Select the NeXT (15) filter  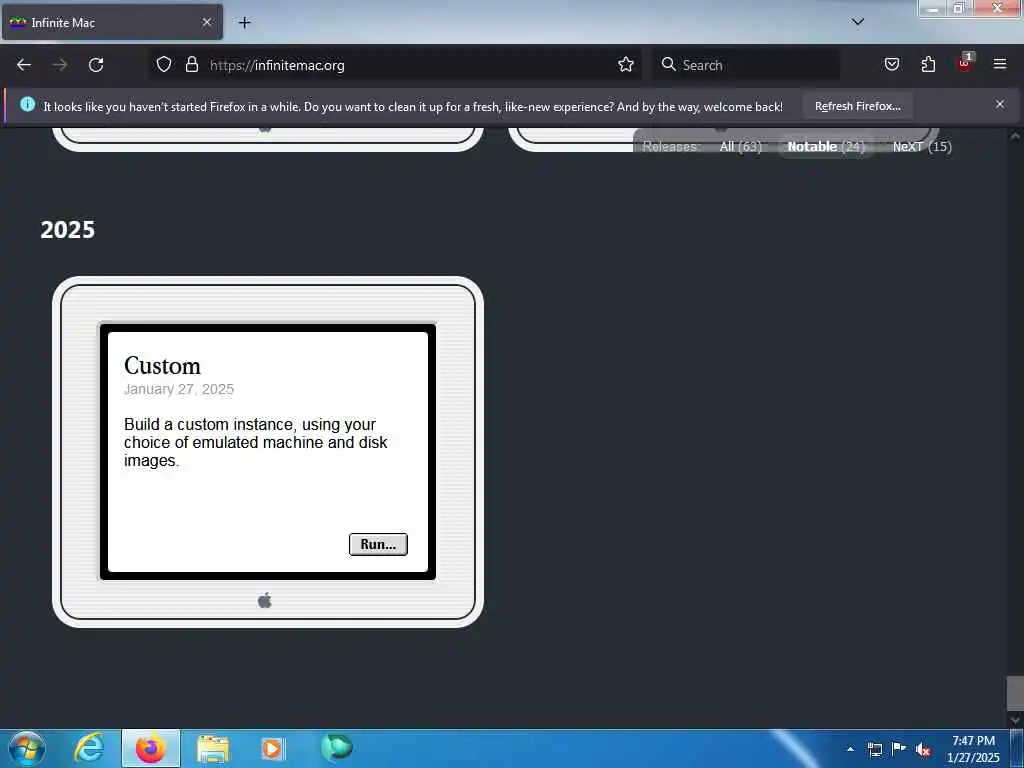tap(922, 146)
